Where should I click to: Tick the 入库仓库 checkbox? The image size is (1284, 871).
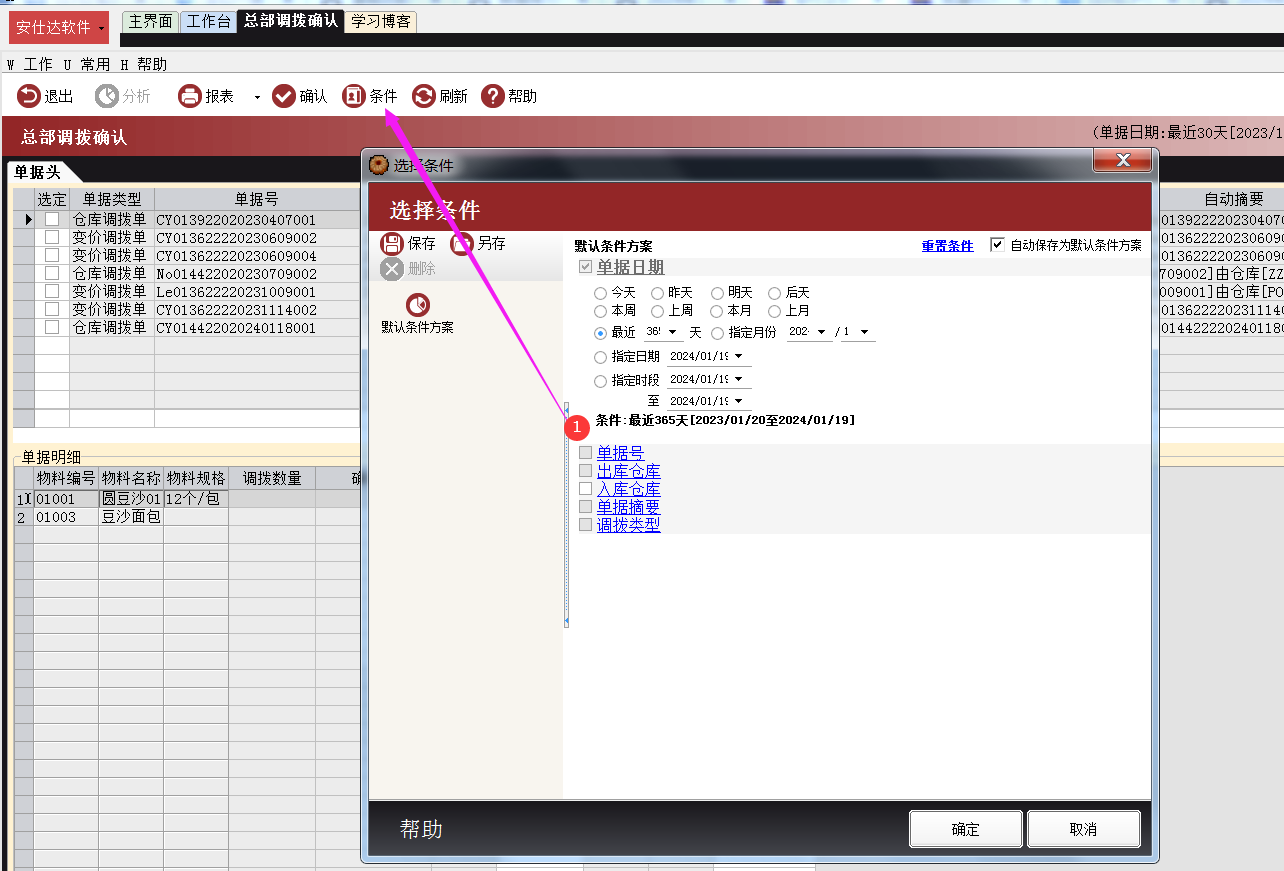586,489
